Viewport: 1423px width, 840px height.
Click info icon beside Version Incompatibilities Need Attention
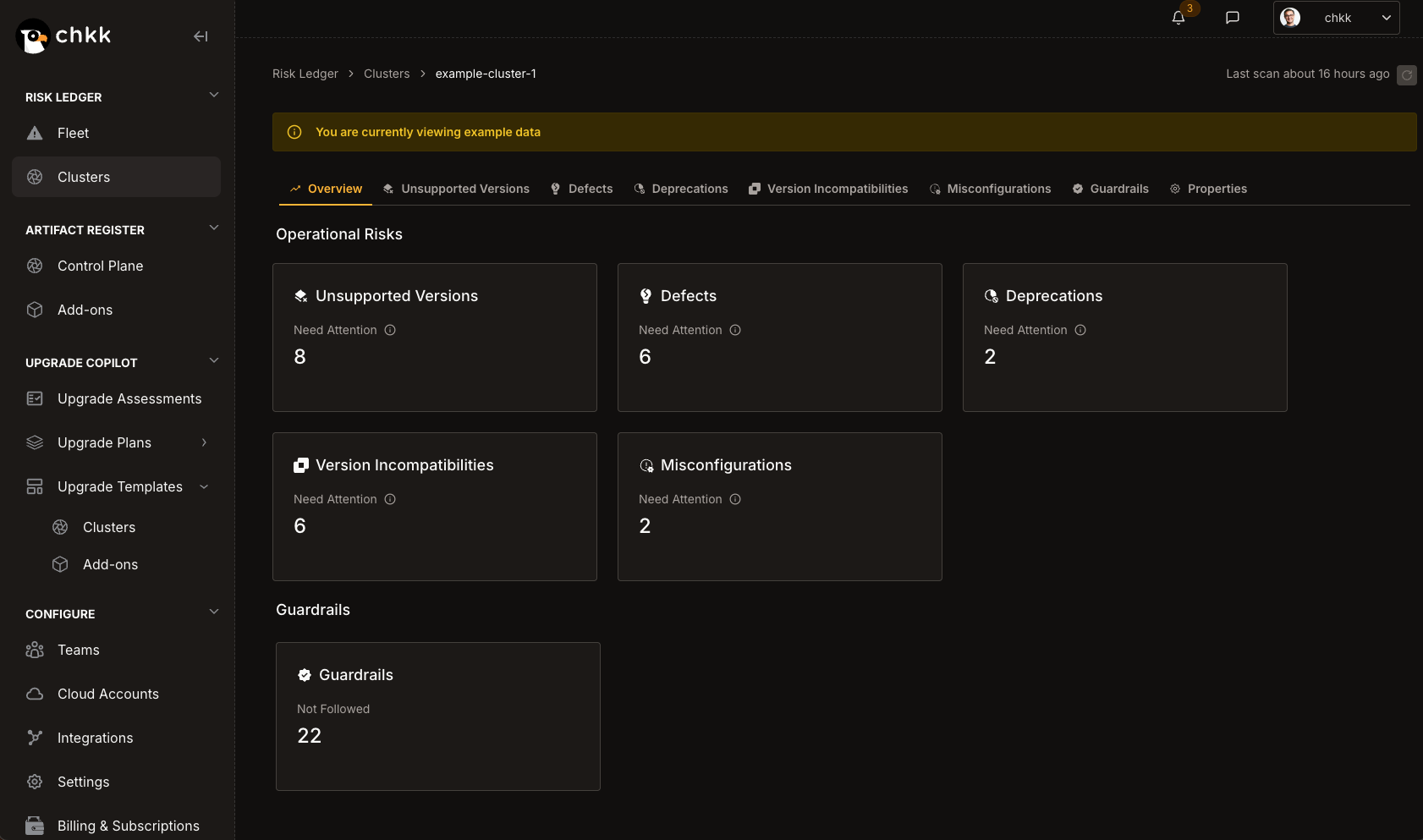point(390,499)
